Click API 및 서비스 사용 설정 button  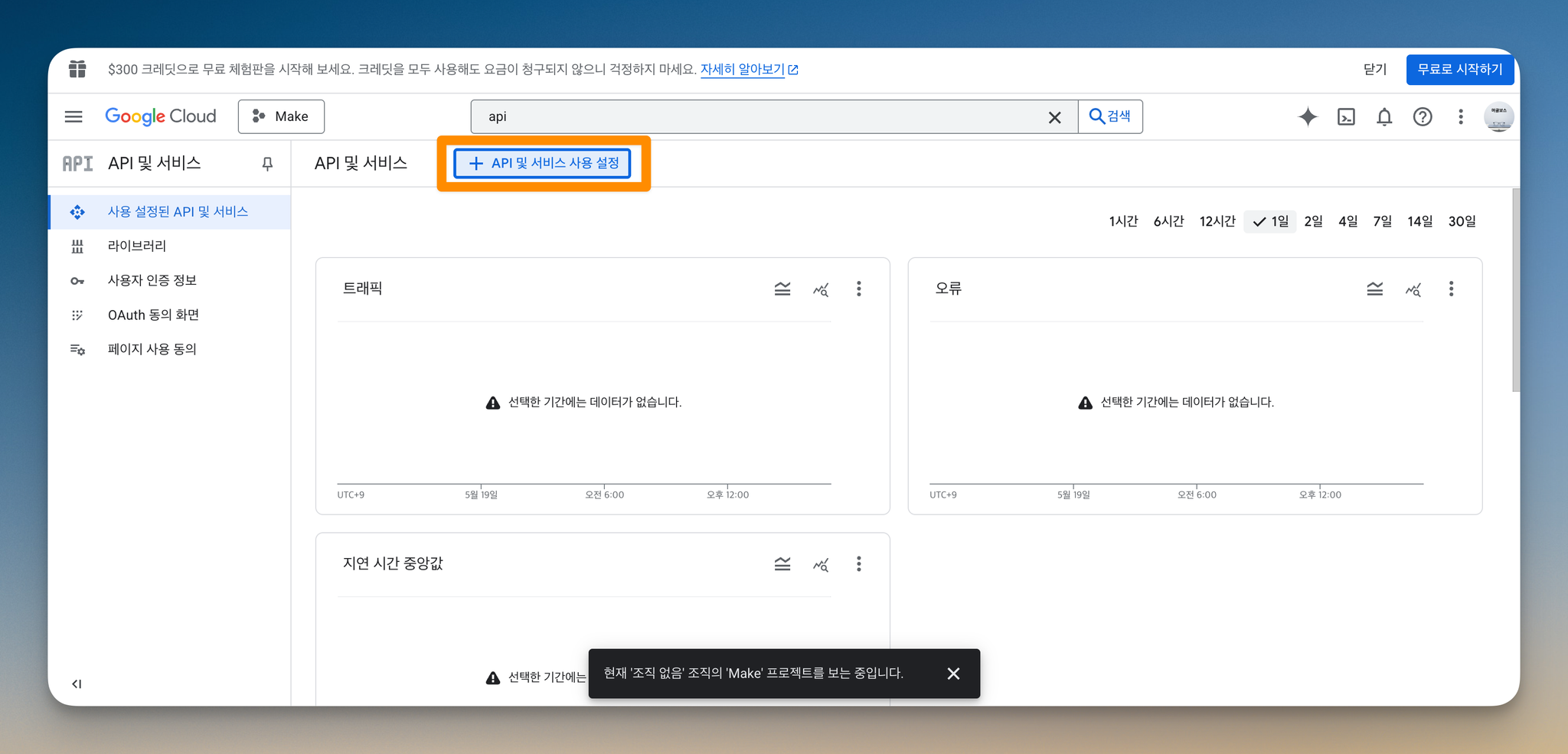tap(542, 163)
